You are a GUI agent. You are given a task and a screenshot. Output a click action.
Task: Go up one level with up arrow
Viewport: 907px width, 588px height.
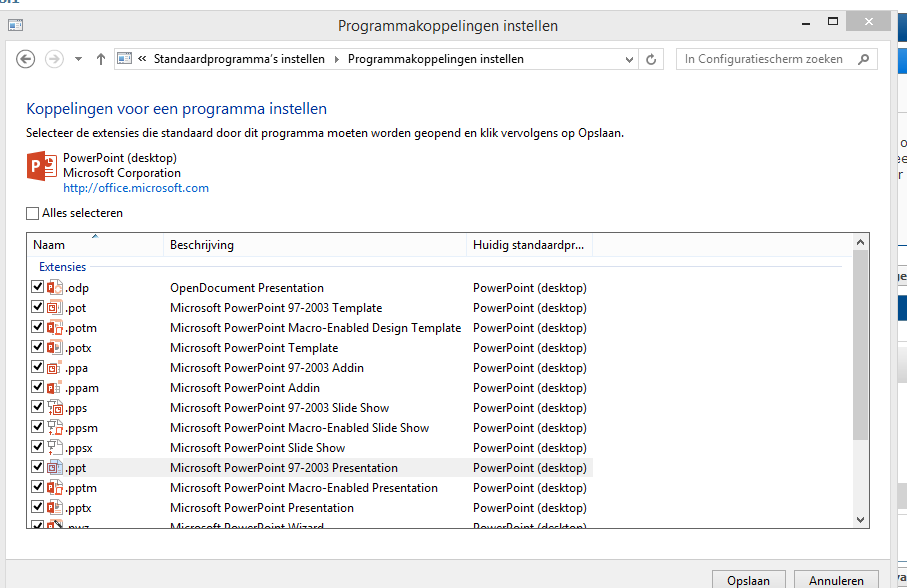tap(101, 59)
